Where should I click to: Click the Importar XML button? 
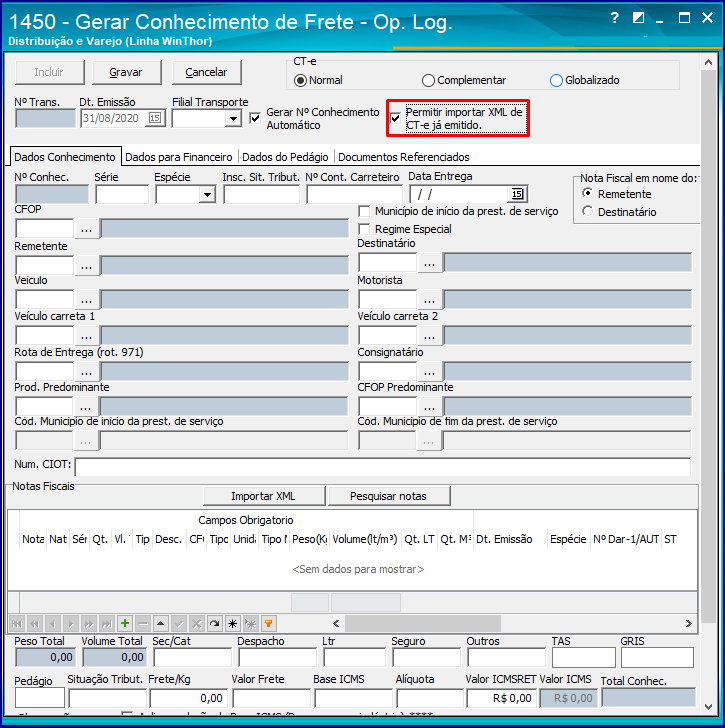click(264, 496)
